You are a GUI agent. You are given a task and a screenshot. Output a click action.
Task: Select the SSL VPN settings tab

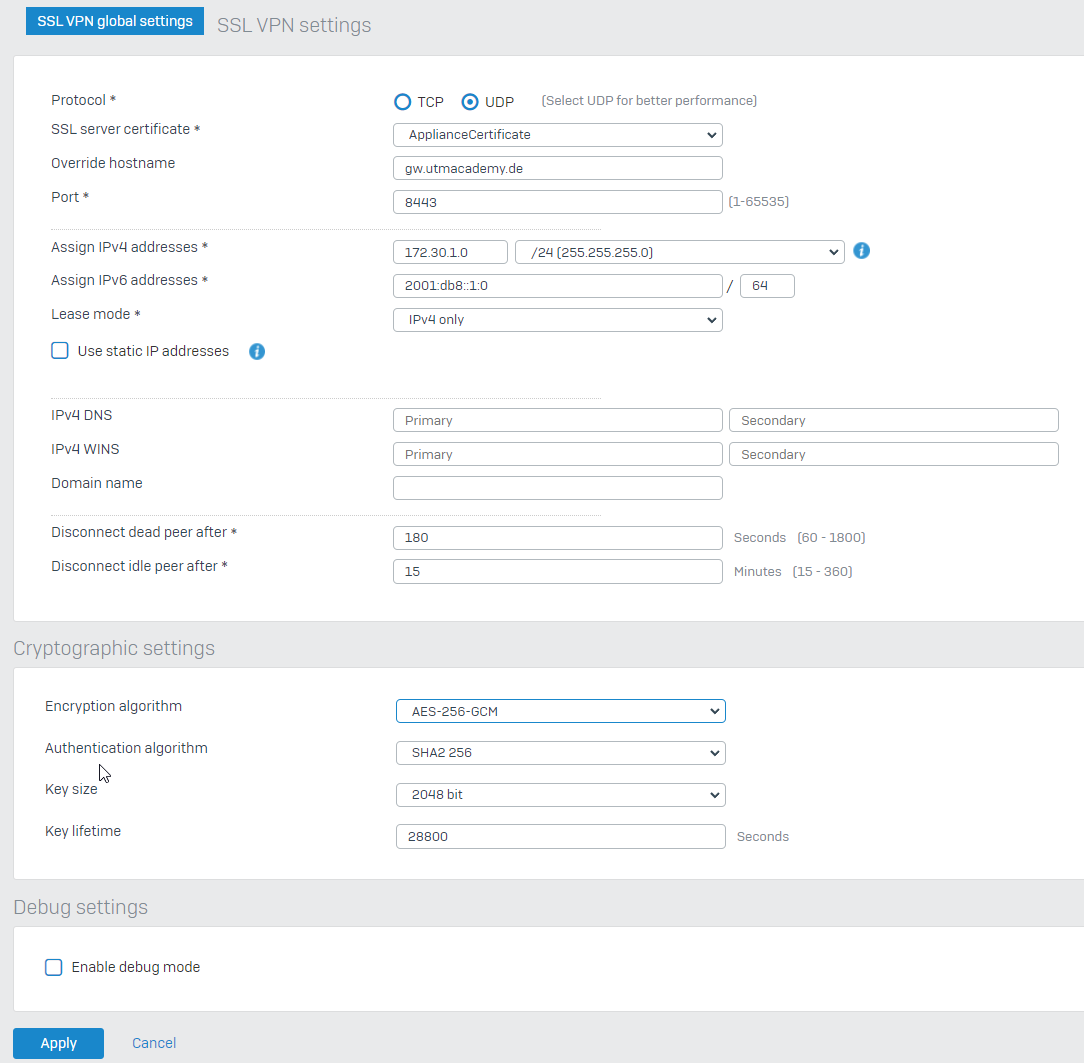pyautogui.click(x=293, y=24)
